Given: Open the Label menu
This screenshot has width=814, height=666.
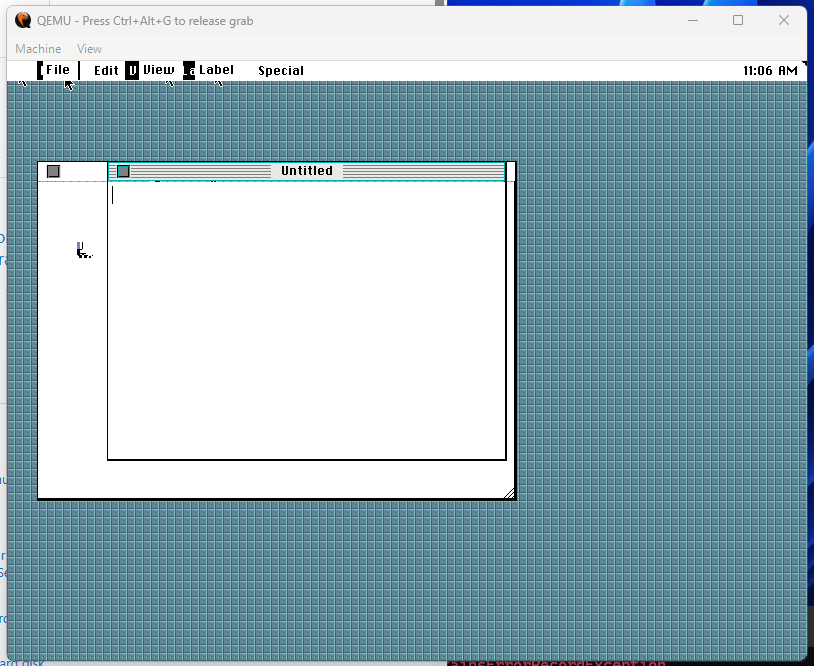Looking at the screenshot, I should pyautogui.click(x=216, y=70).
